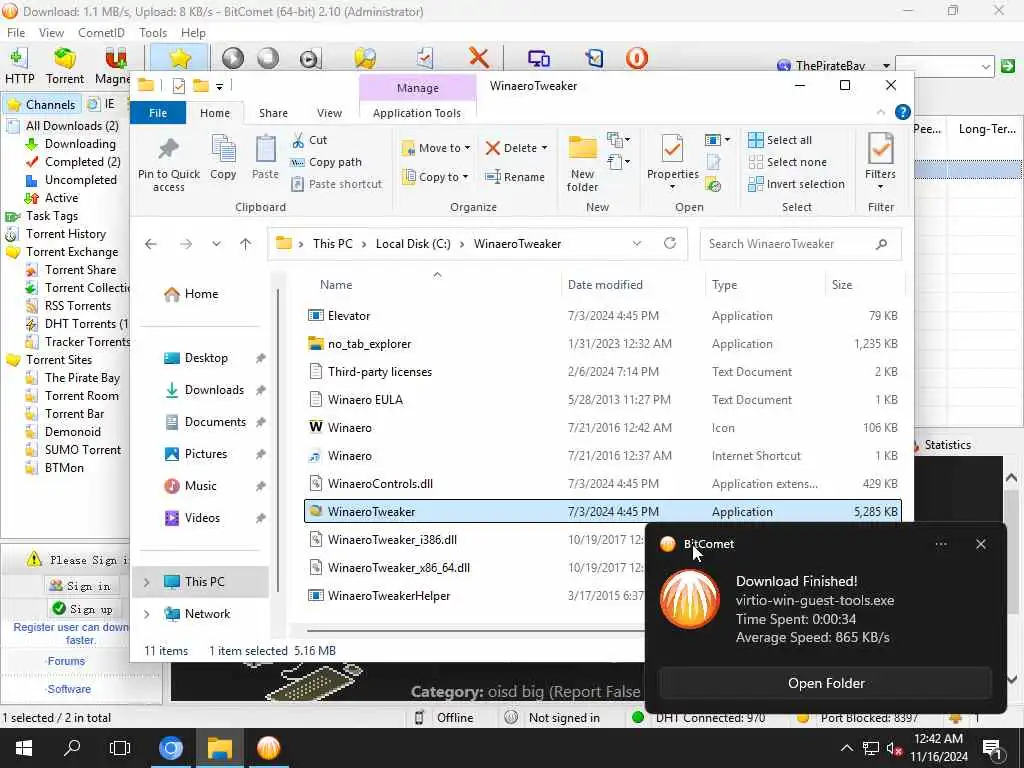
Task: Open the Delete dropdown arrow
Action: pos(545,148)
